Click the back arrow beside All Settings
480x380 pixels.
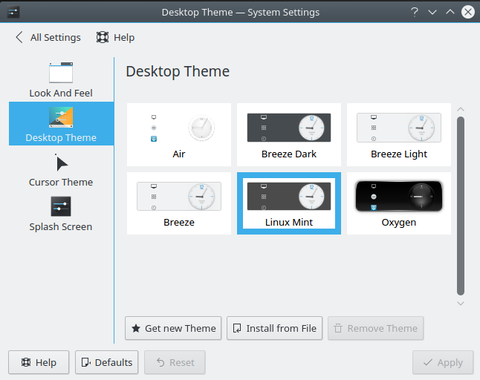[x=19, y=37]
